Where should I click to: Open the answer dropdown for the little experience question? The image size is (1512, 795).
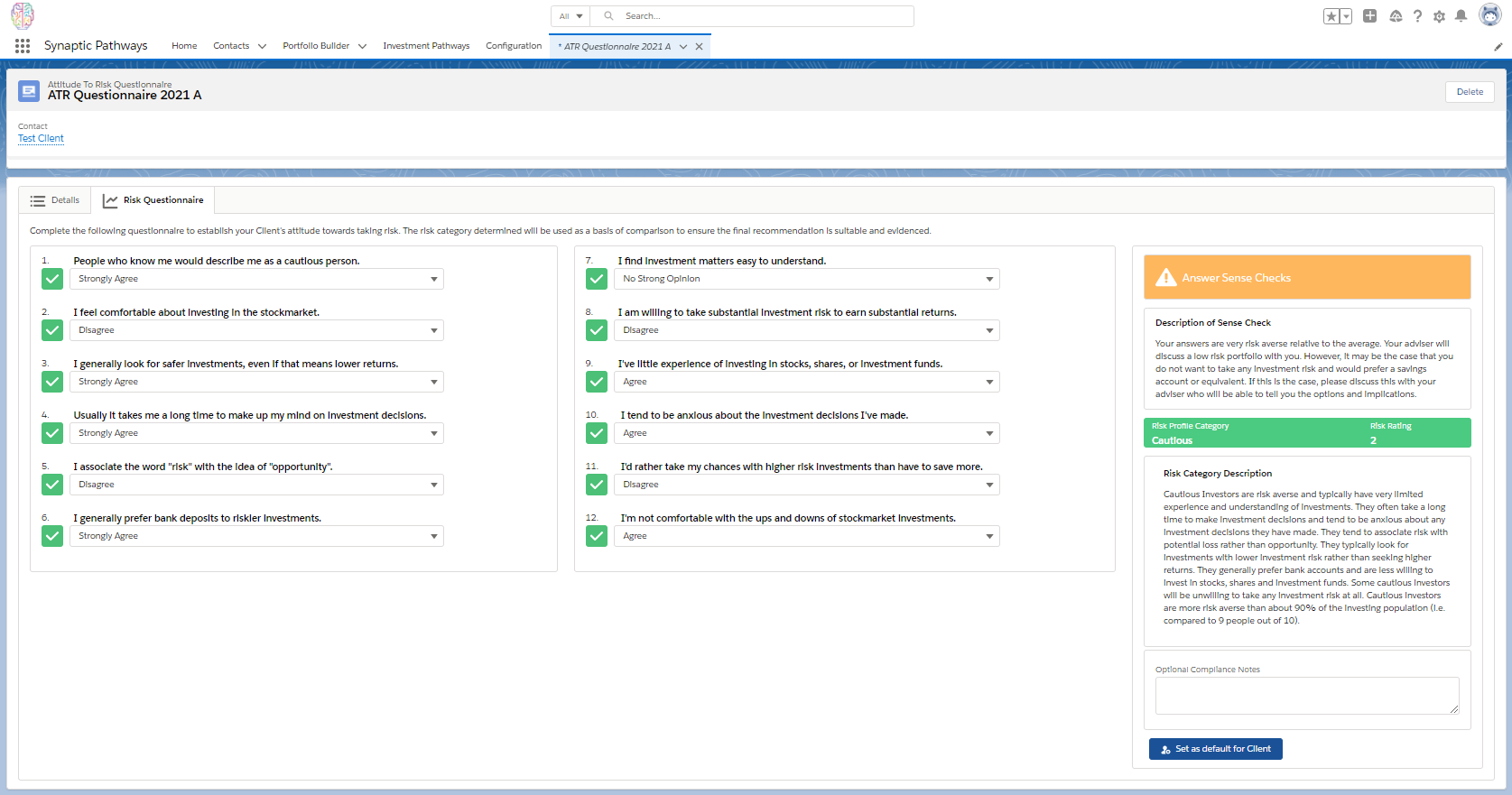[x=807, y=382]
